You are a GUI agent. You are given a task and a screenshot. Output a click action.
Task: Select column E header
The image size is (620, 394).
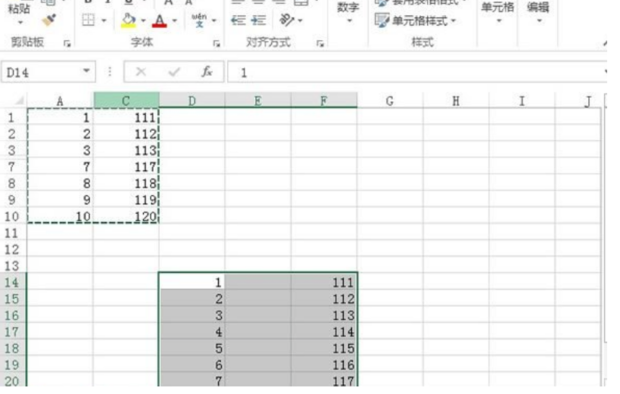[258, 101]
